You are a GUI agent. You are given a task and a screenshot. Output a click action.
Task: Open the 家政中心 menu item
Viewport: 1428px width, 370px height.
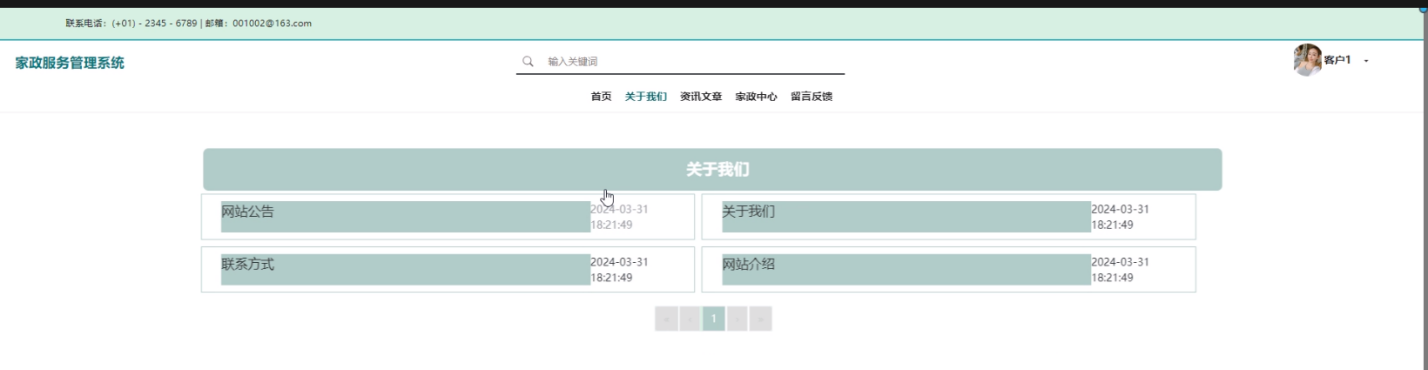pyautogui.click(x=756, y=97)
